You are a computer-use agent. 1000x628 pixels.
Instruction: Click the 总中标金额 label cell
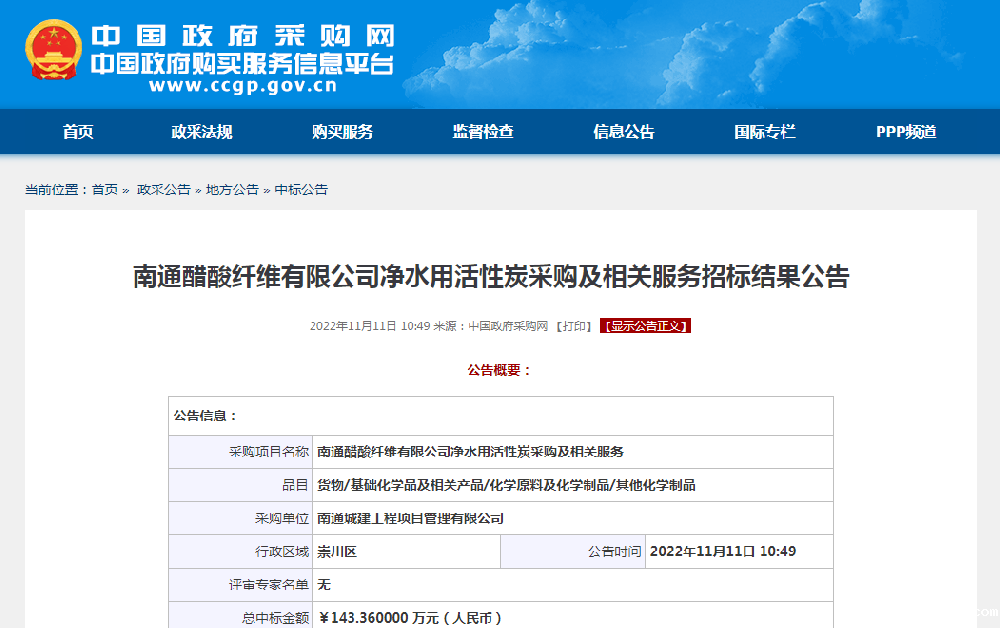tap(240, 616)
